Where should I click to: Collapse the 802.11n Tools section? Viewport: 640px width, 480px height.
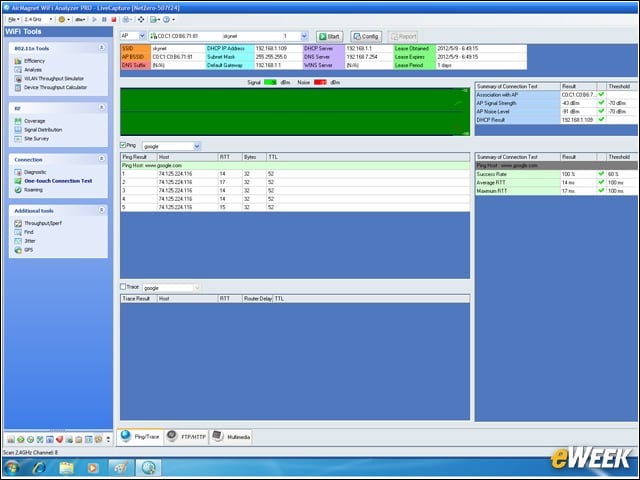102,48
